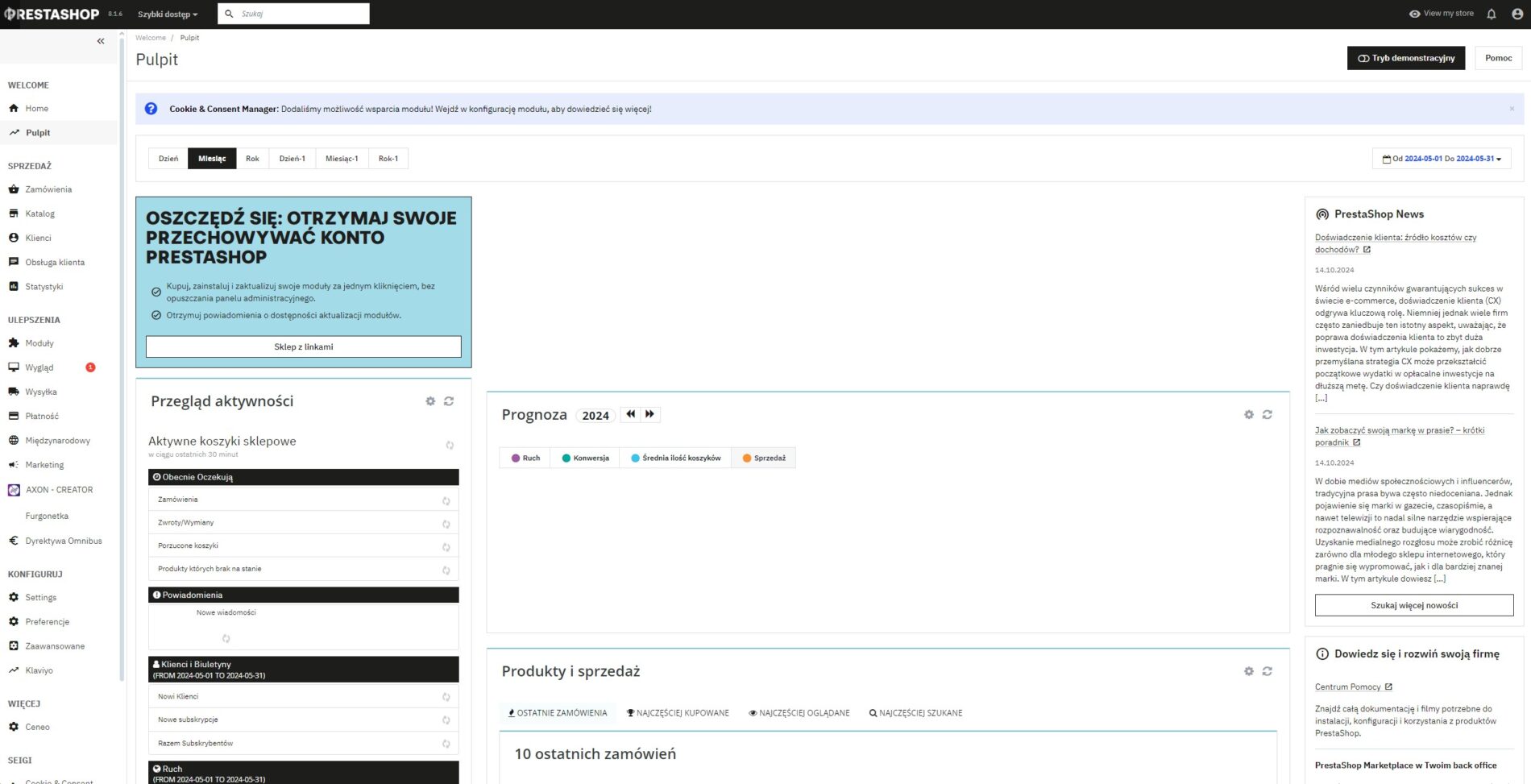The width and height of the screenshot is (1531, 784).
Task: Go to previous year in Prognoza
Action: click(x=630, y=414)
